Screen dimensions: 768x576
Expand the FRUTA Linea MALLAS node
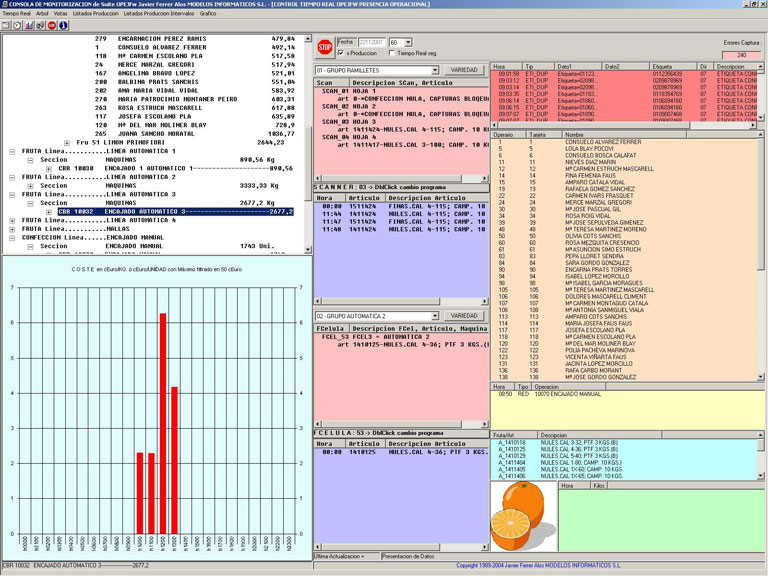coord(12,229)
